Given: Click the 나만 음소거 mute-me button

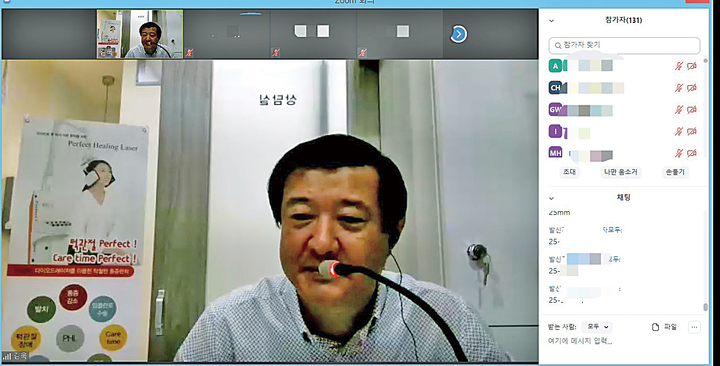Looking at the screenshot, I should tap(621, 172).
